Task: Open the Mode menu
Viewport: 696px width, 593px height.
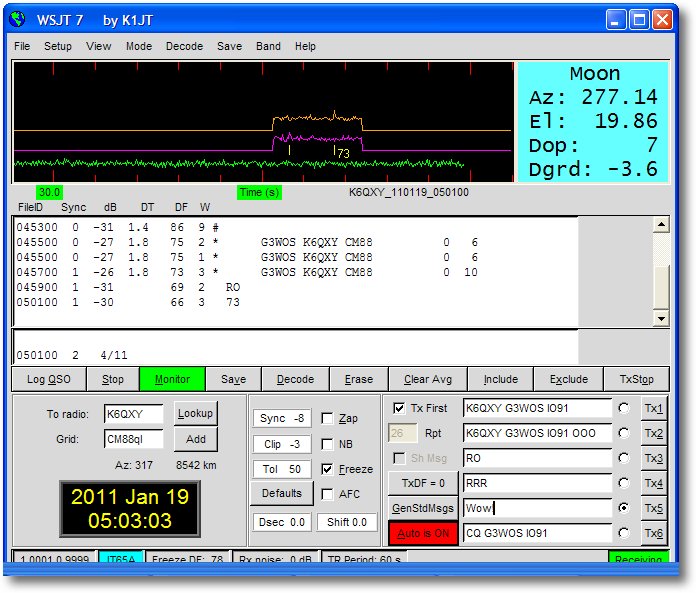Action: 139,46
